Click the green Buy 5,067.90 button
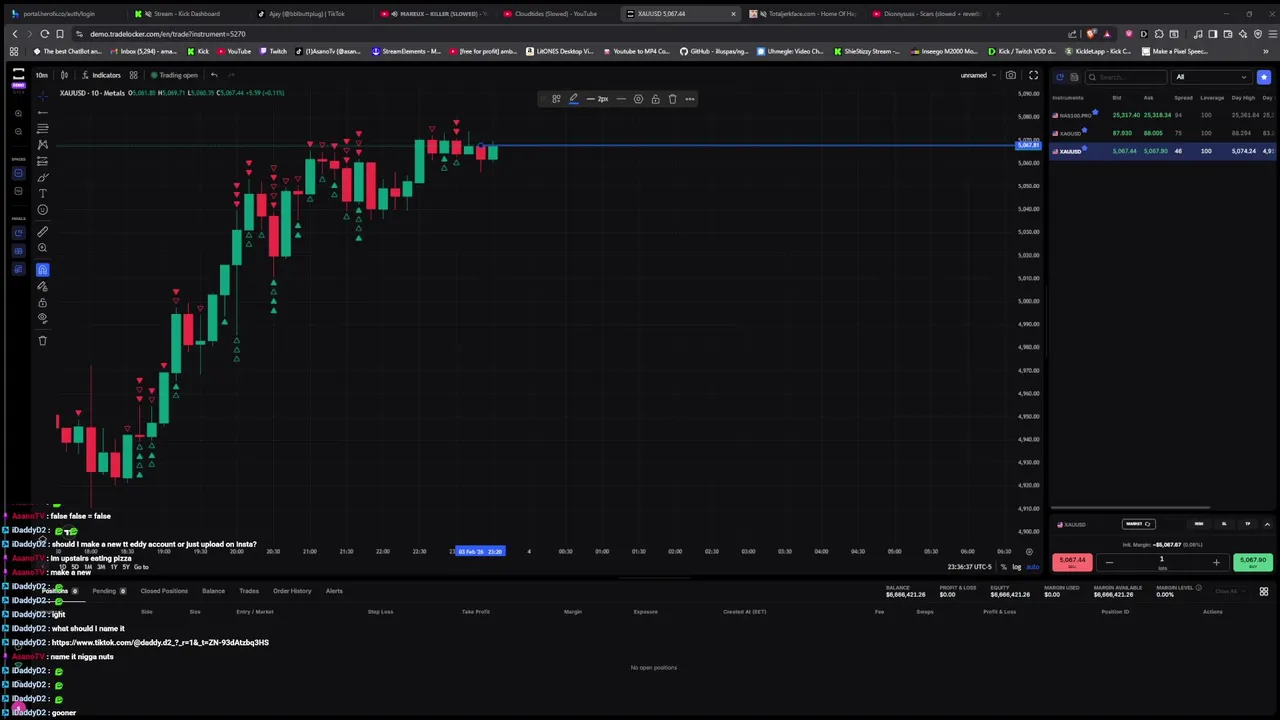The height and width of the screenshot is (720, 1280). tap(1253, 562)
